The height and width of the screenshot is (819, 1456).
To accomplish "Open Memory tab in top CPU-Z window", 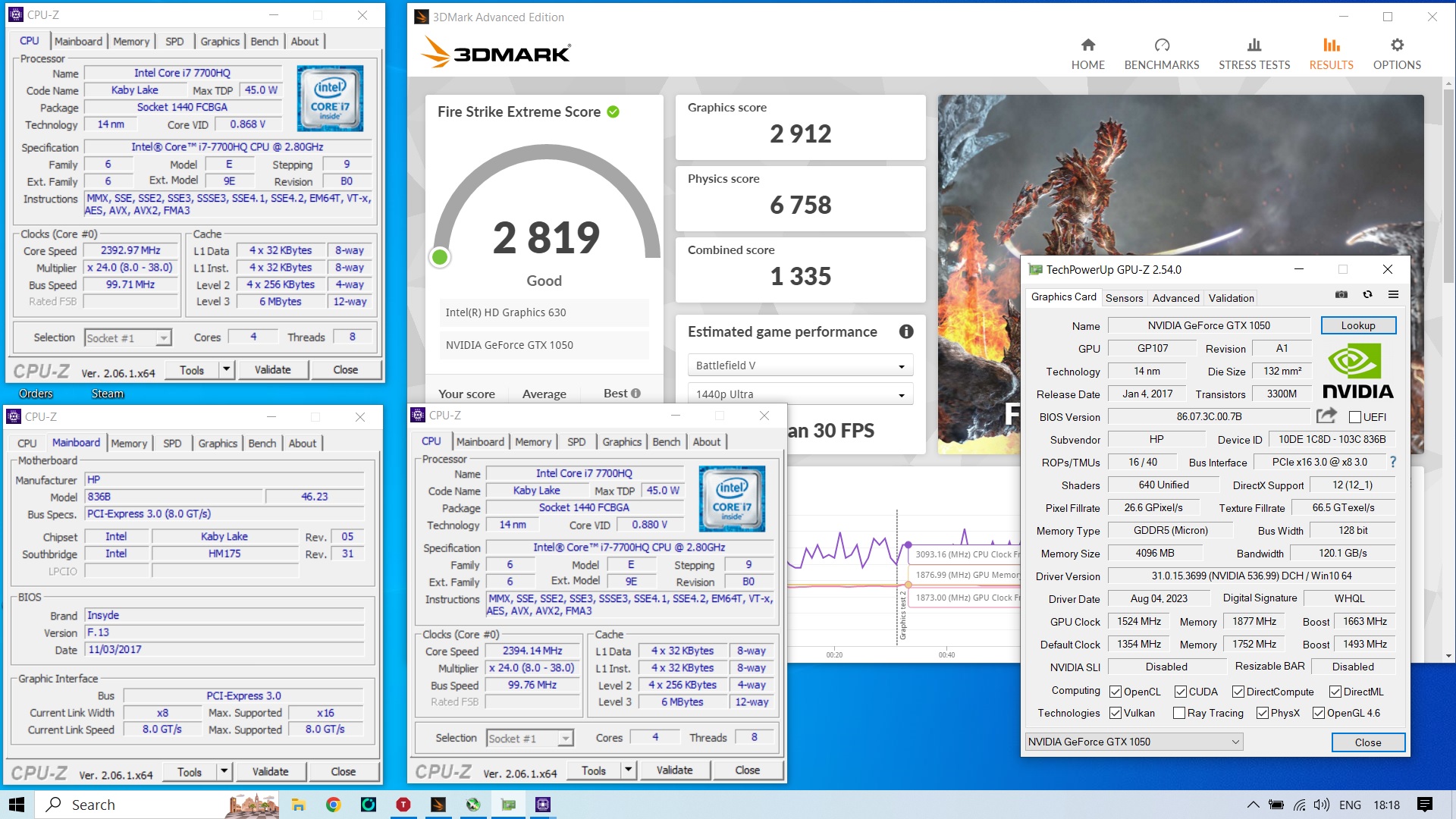I will 131,41.
